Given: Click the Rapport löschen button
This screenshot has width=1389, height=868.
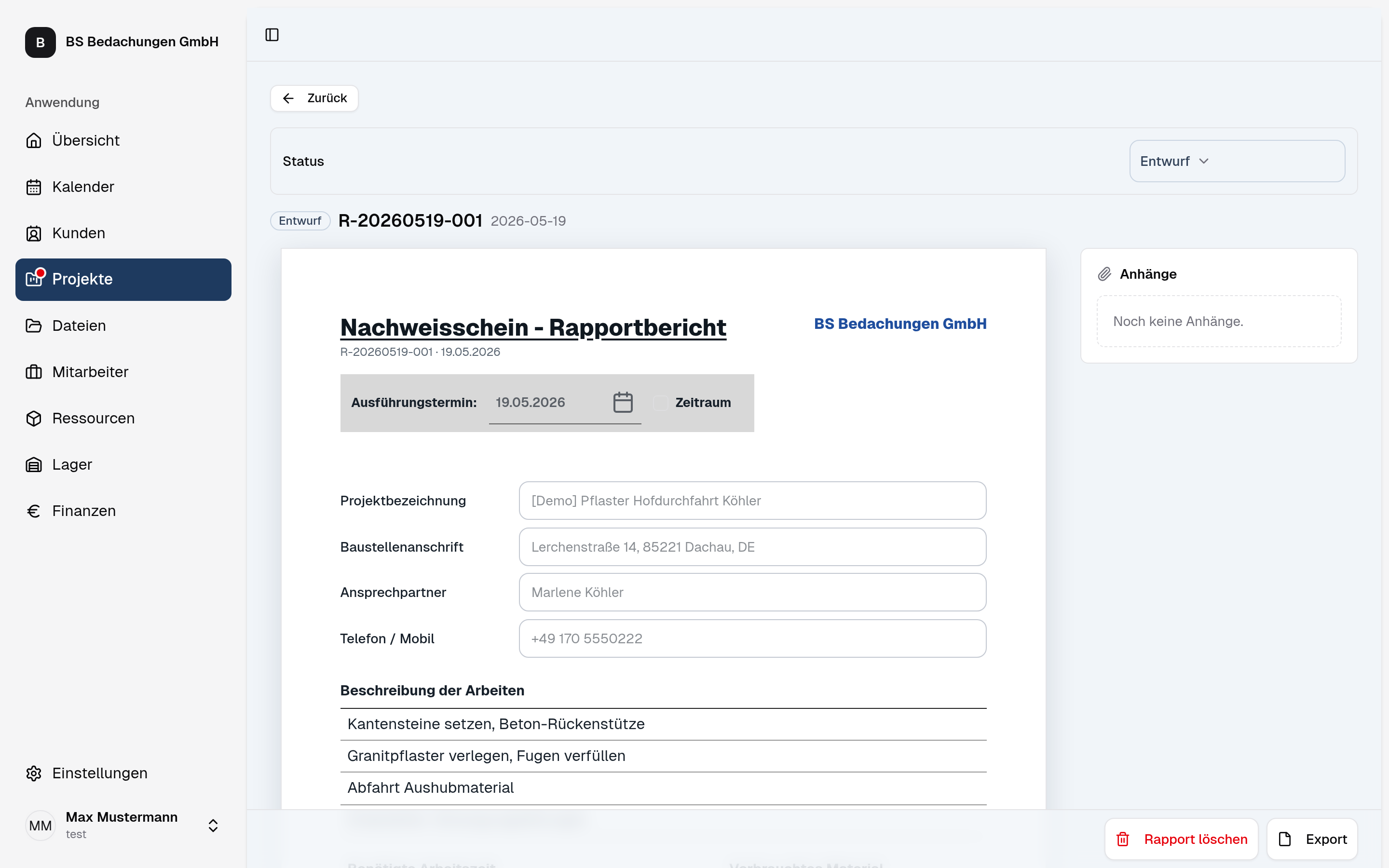Looking at the screenshot, I should [1181, 839].
